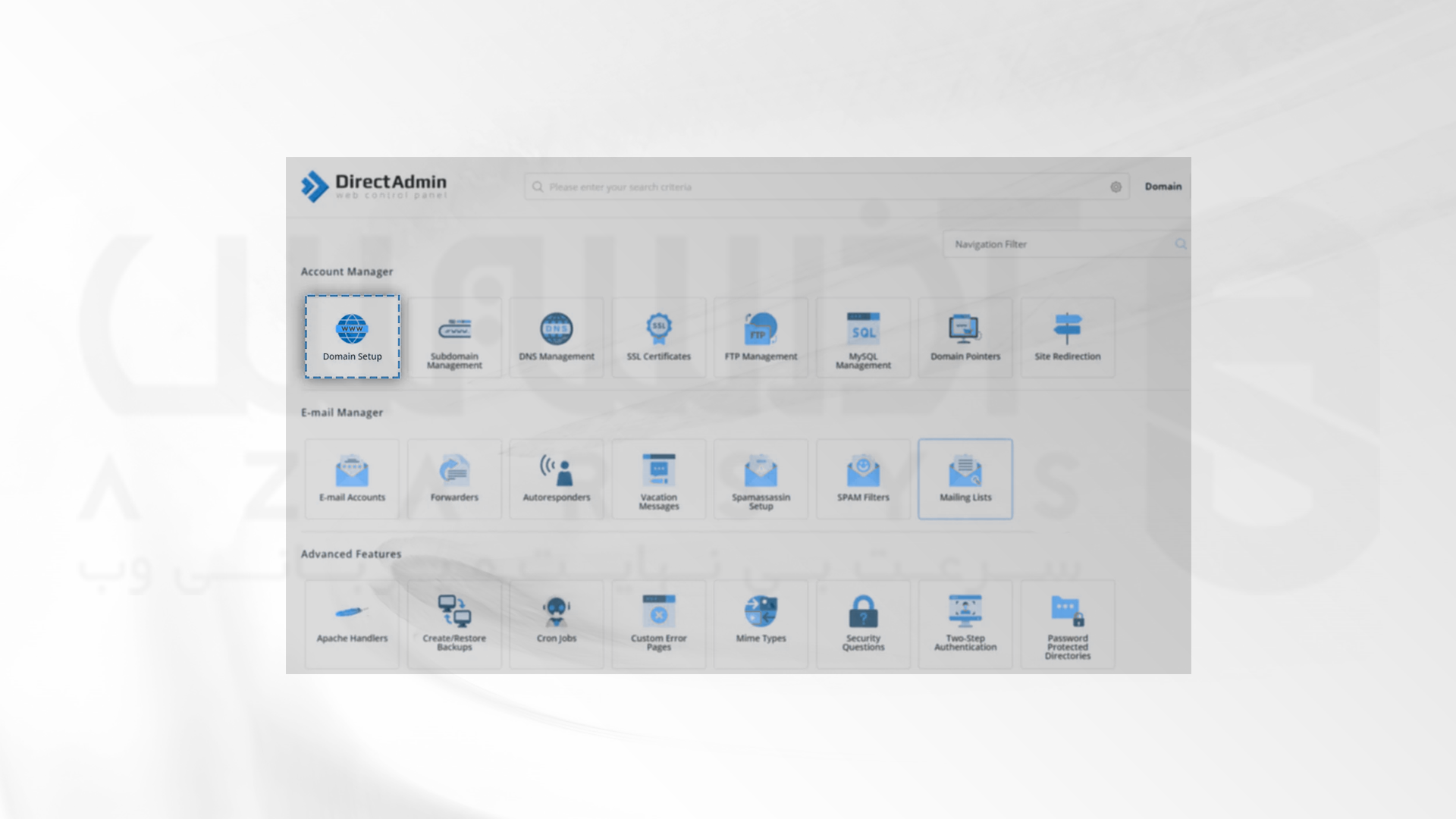Screen dimensions: 1456x819
Task: Click the Advanced Features section heading
Action: pyautogui.click(x=351, y=554)
